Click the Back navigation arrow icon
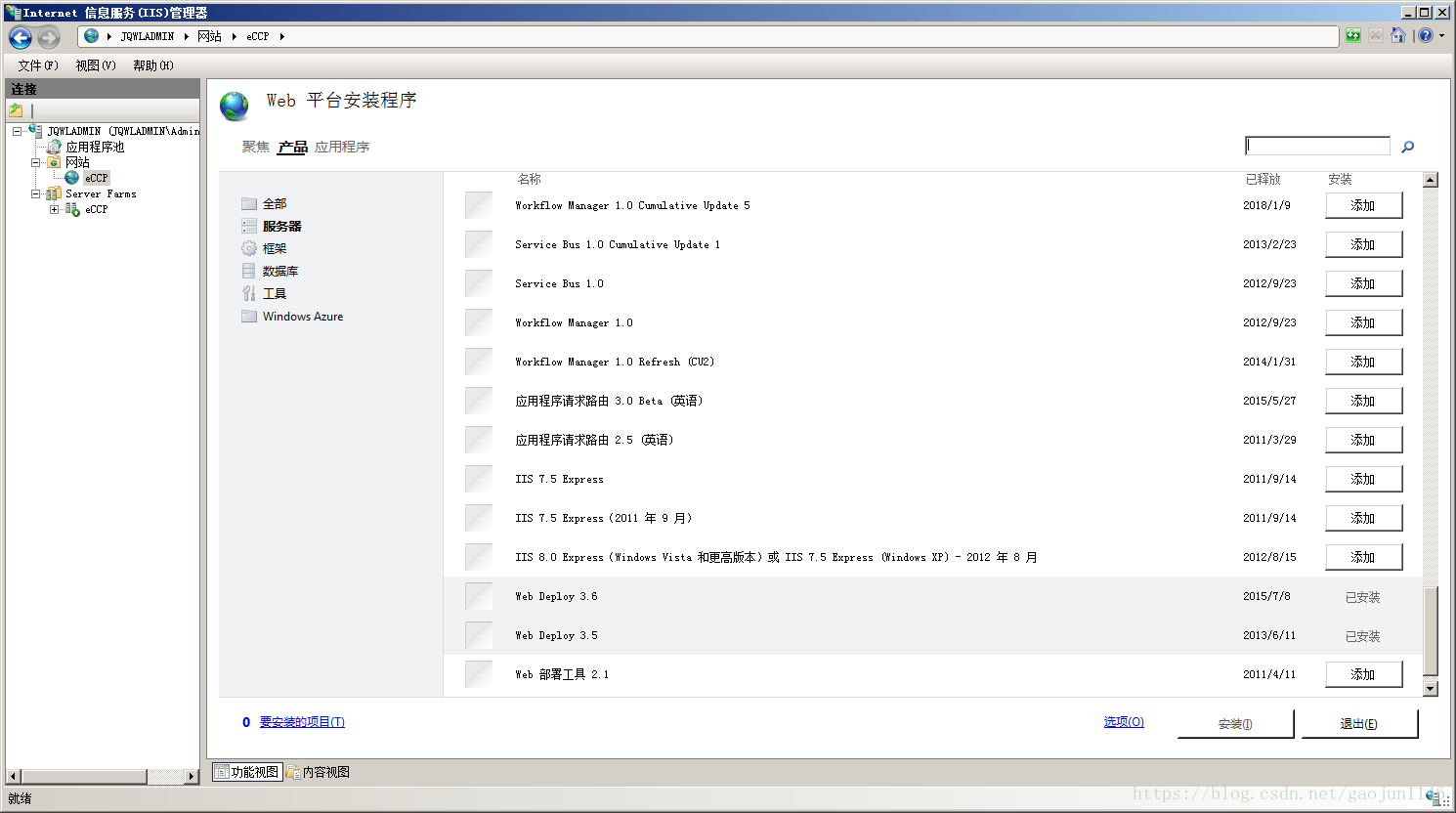Viewport: 1456px width, 813px height. [x=21, y=37]
